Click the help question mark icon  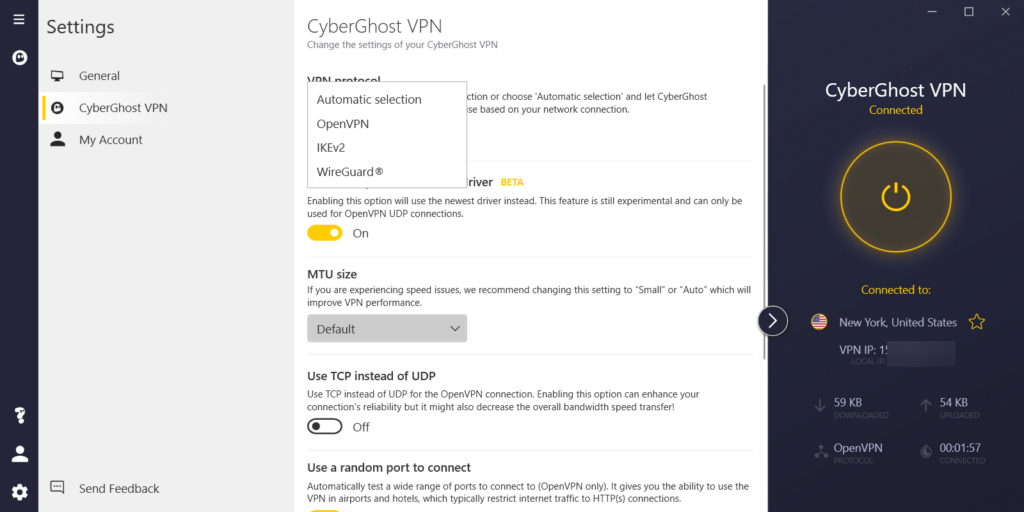[19, 416]
